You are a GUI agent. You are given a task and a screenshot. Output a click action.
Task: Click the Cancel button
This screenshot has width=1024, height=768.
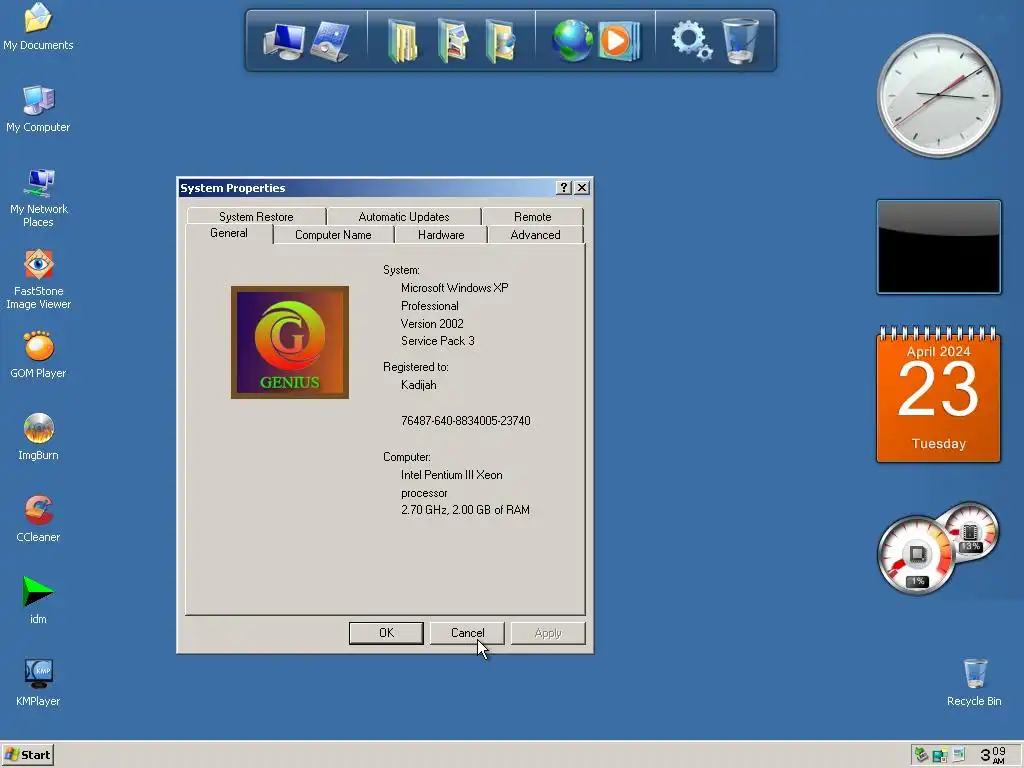pyautogui.click(x=467, y=633)
